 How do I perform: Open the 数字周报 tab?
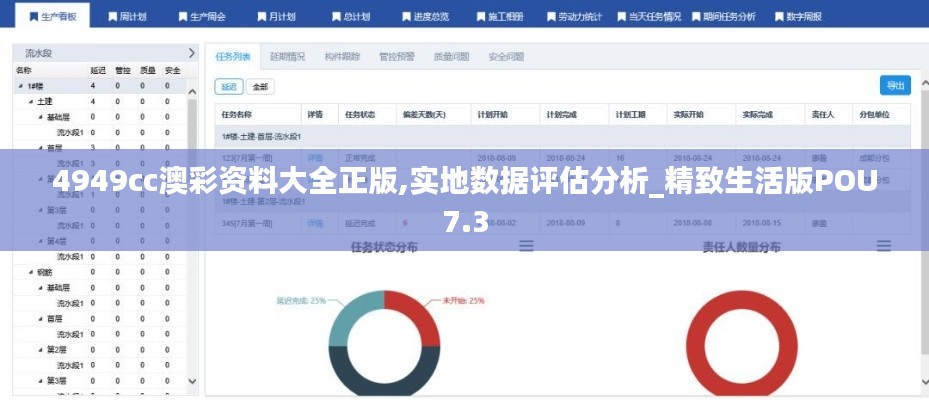point(798,17)
